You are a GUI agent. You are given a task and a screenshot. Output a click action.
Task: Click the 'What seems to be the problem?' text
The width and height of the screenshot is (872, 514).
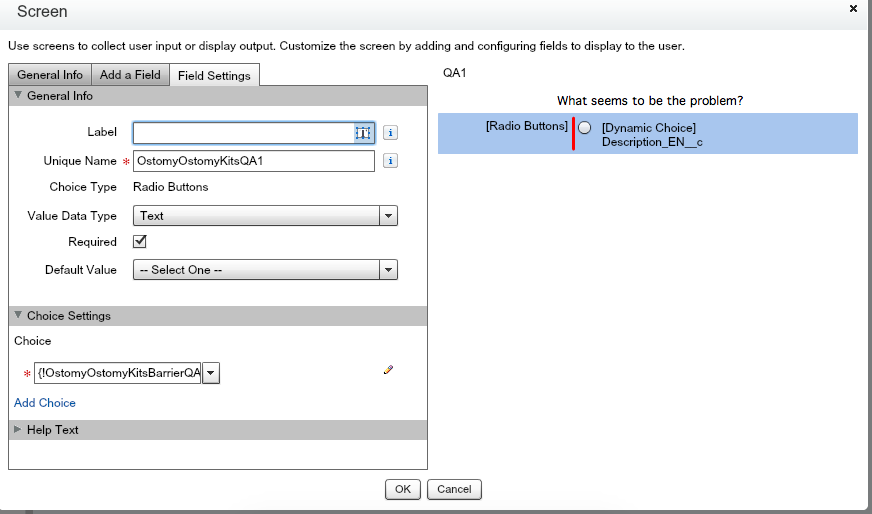click(650, 101)
